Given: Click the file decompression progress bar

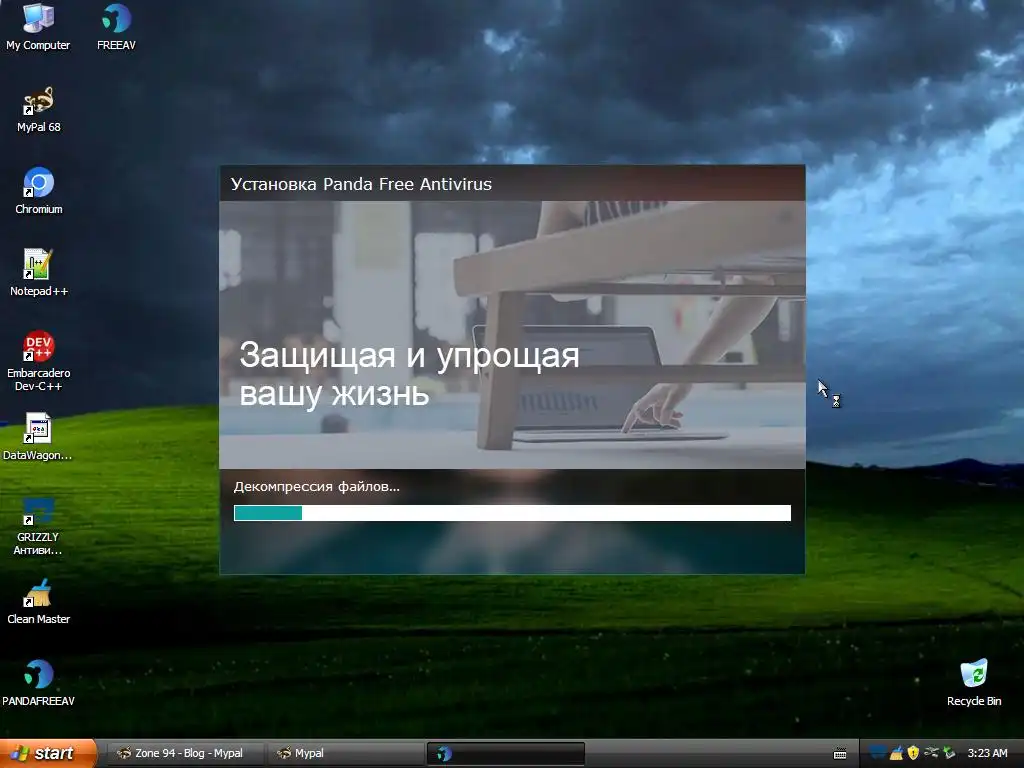Looking at the screenshot, I should (x=512, y=513).
